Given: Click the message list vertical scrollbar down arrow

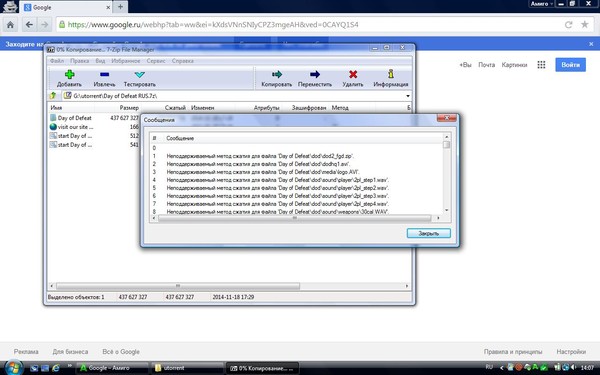Looking at the screenshot, I should pos(446,210).
